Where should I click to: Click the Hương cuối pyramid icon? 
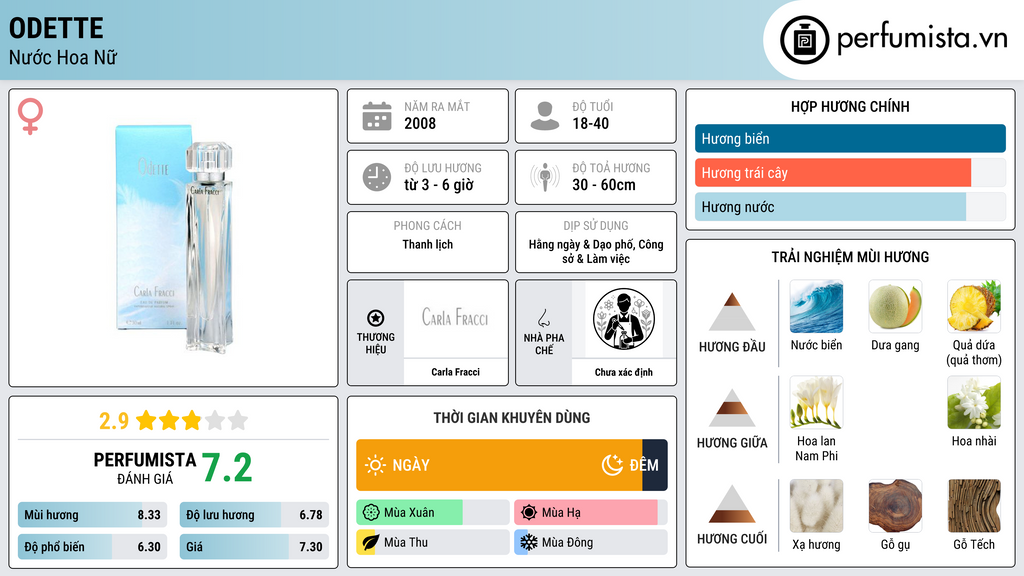tap(732, 504)
